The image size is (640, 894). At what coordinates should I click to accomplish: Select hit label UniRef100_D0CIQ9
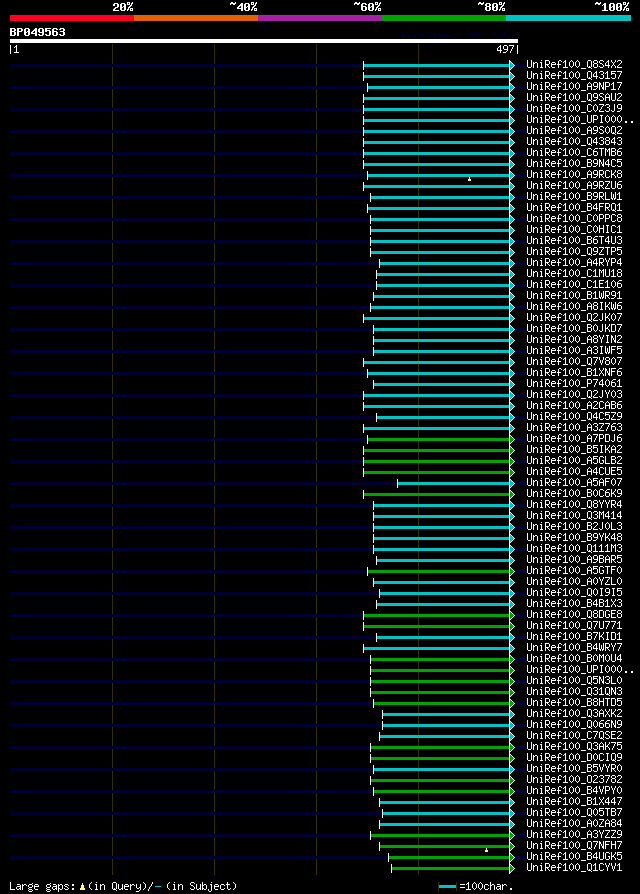pyautogui.click(x=574, y=758)
